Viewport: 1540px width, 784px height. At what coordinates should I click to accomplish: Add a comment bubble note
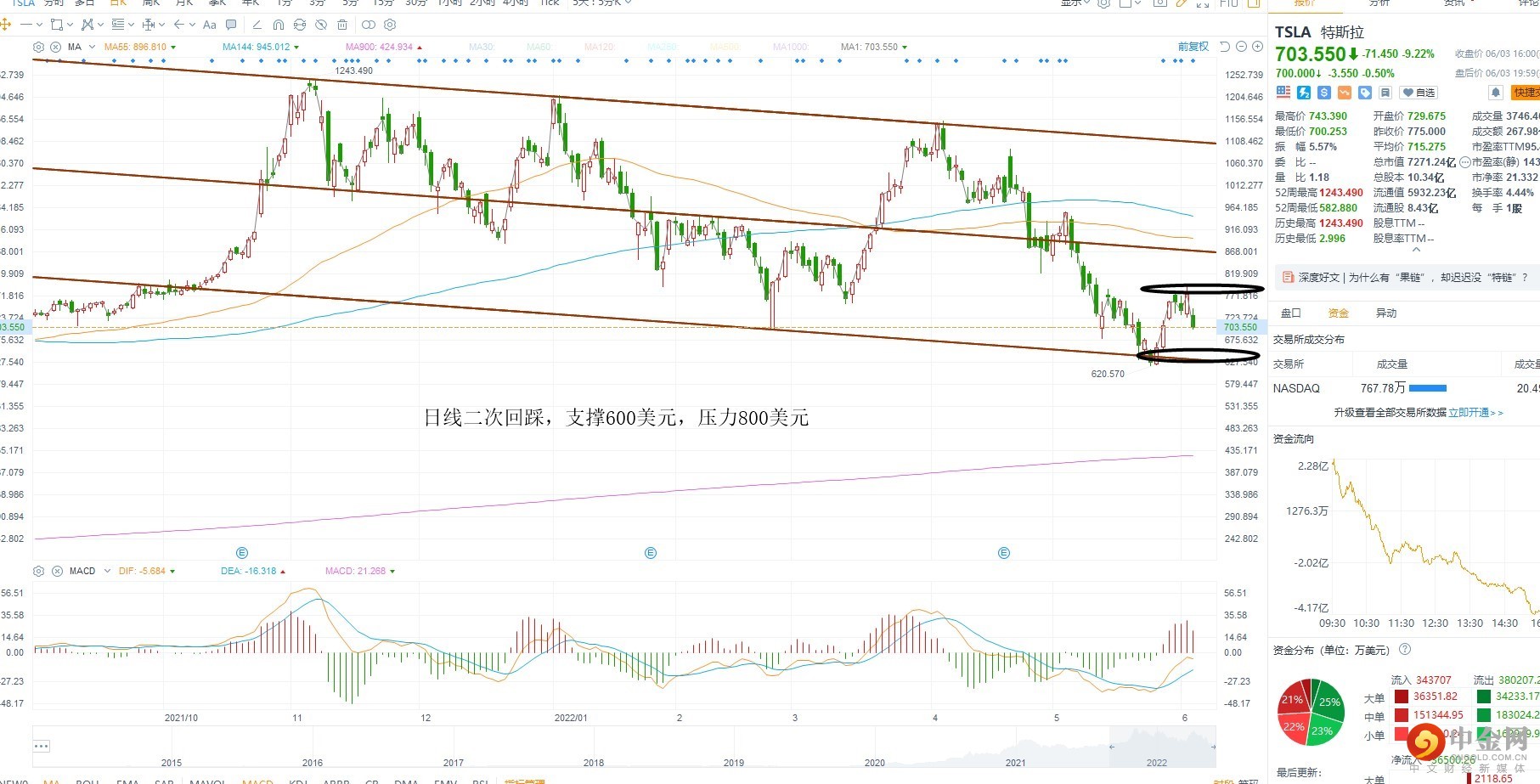click(232, 25)
